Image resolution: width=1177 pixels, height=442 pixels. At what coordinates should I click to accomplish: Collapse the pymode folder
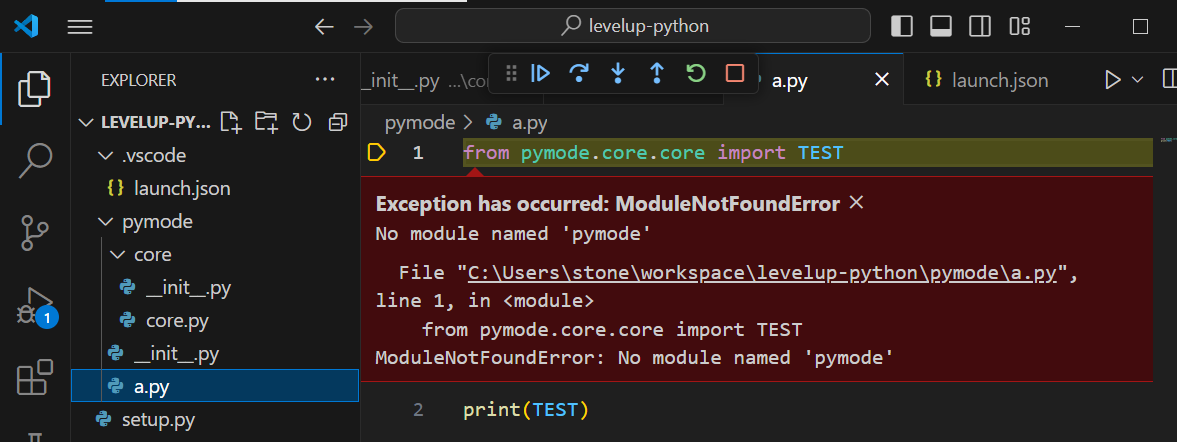coord(104,222)
